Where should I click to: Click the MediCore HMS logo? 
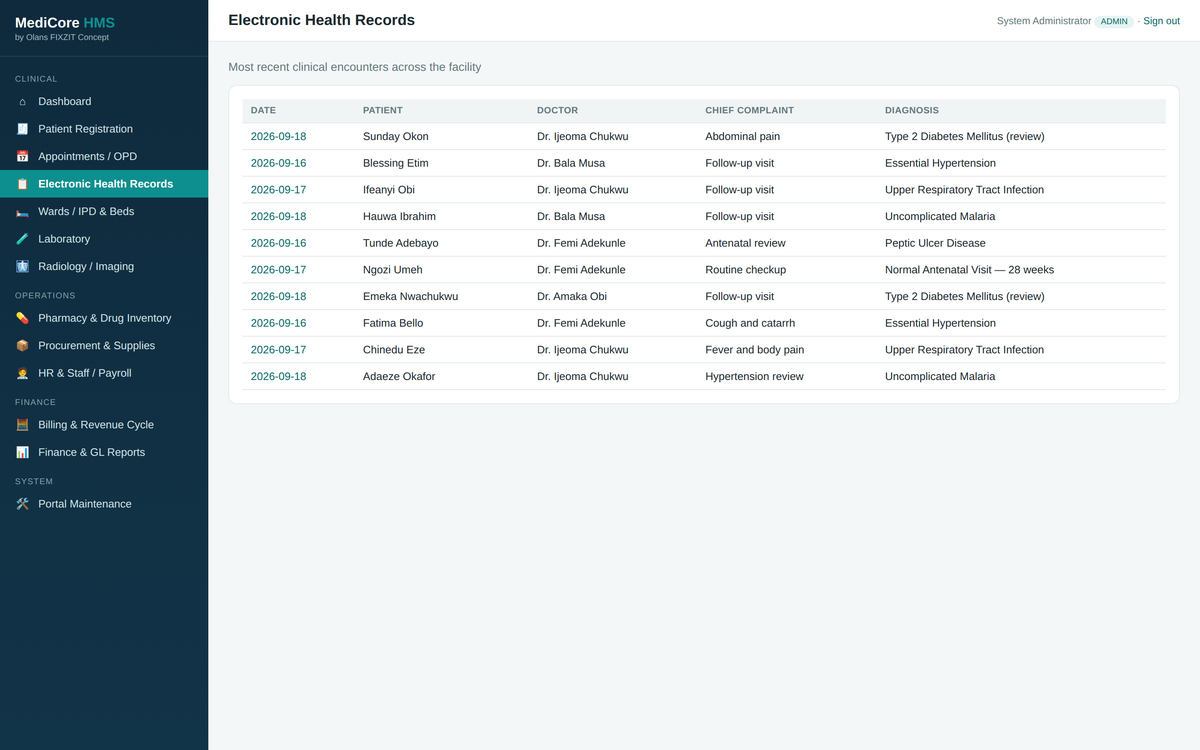[65, 22]
